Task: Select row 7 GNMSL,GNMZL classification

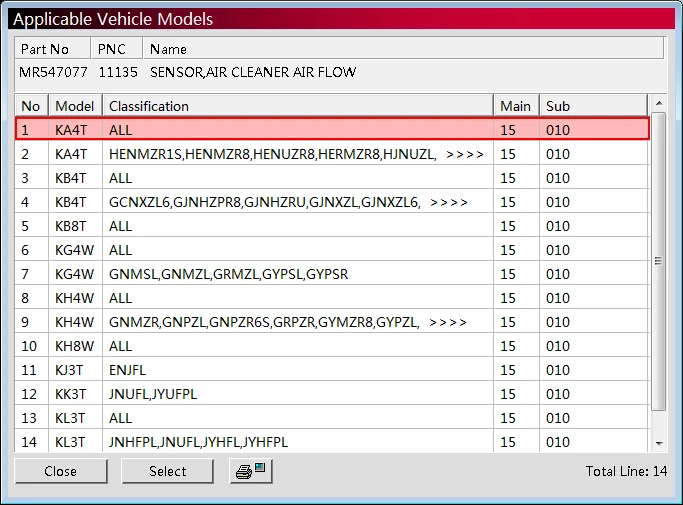Action: pos(229,274)
